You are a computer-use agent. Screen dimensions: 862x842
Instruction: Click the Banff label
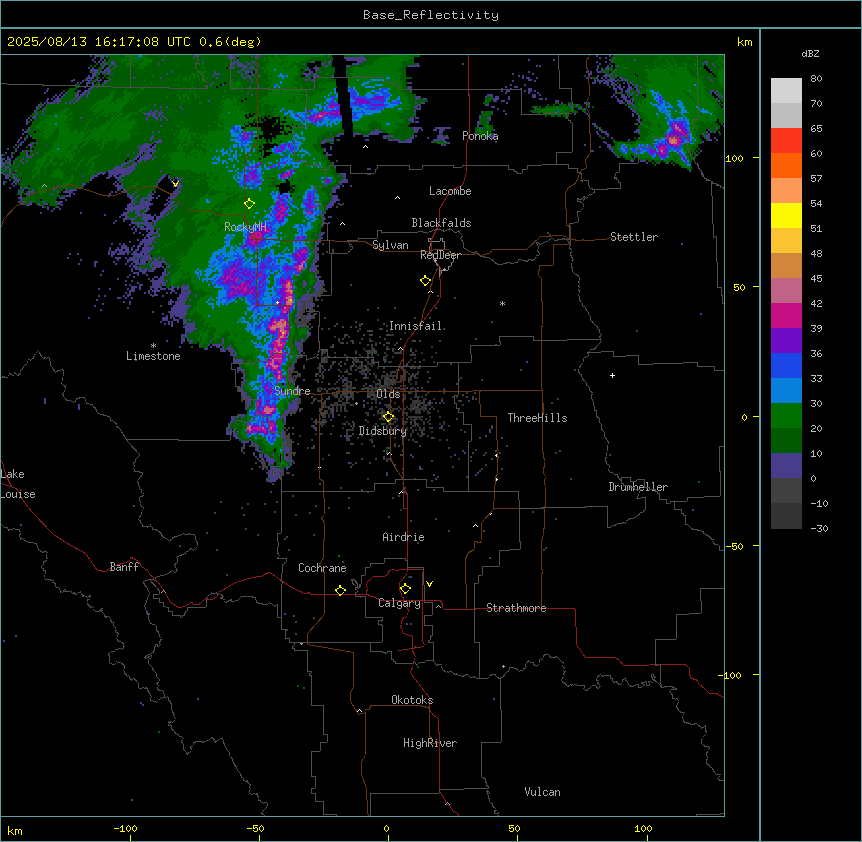[124, 567]
